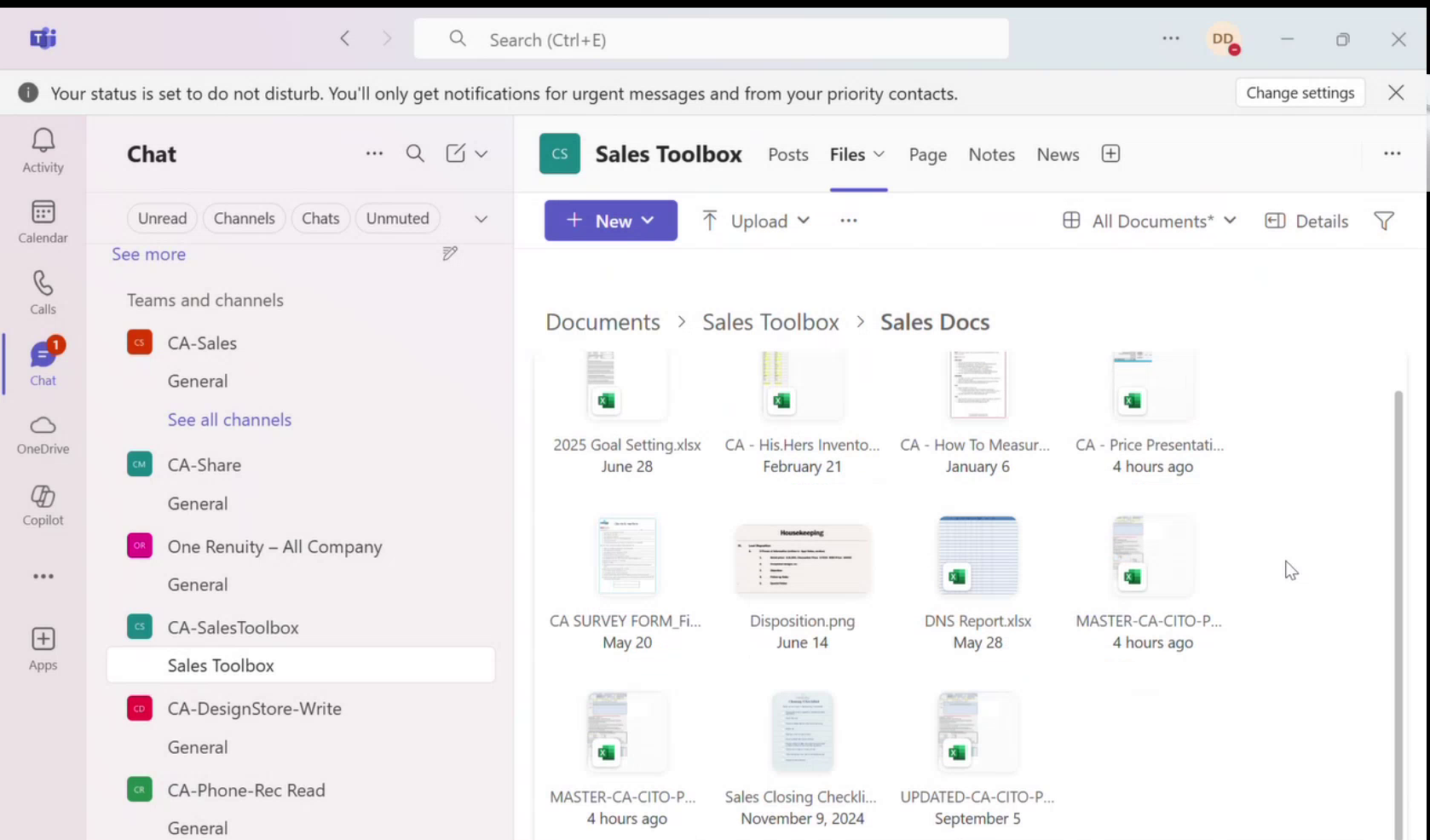
Task: Open See all channels under CA-Sales
Action: (x=228, y=419)
